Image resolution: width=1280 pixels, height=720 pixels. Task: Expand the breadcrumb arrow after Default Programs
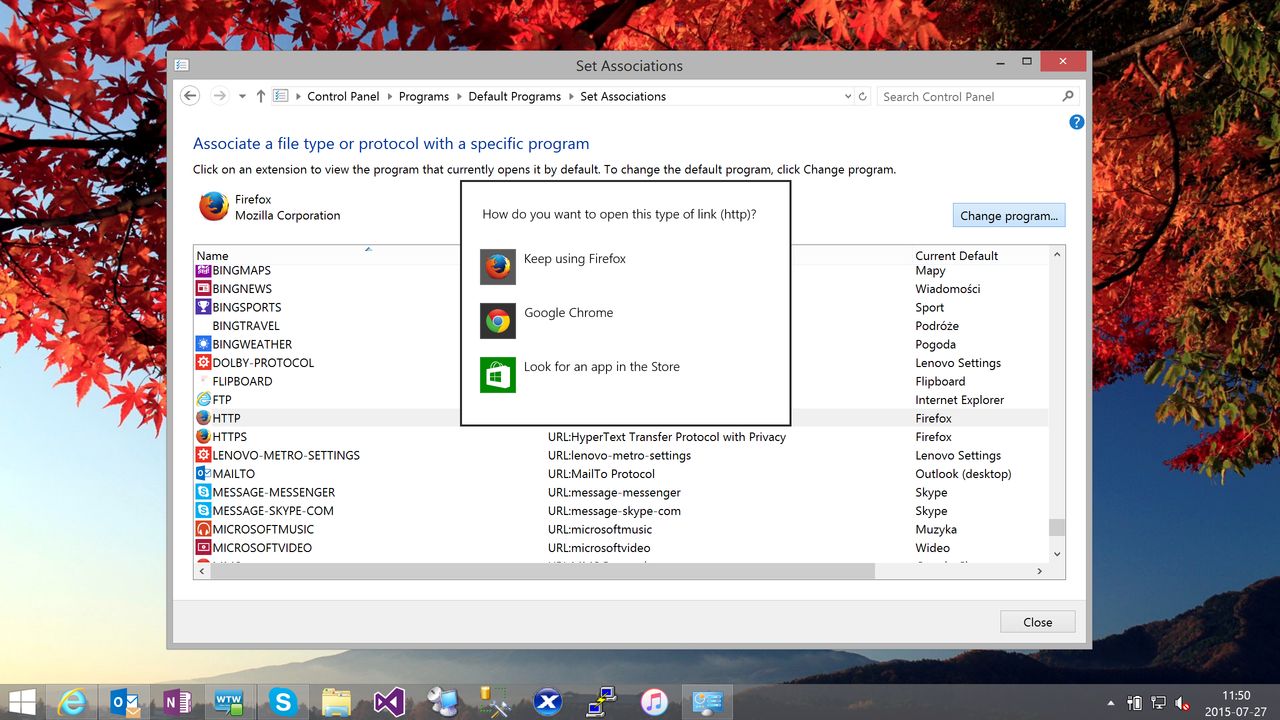pyautogui.click(x=571, y=97)
